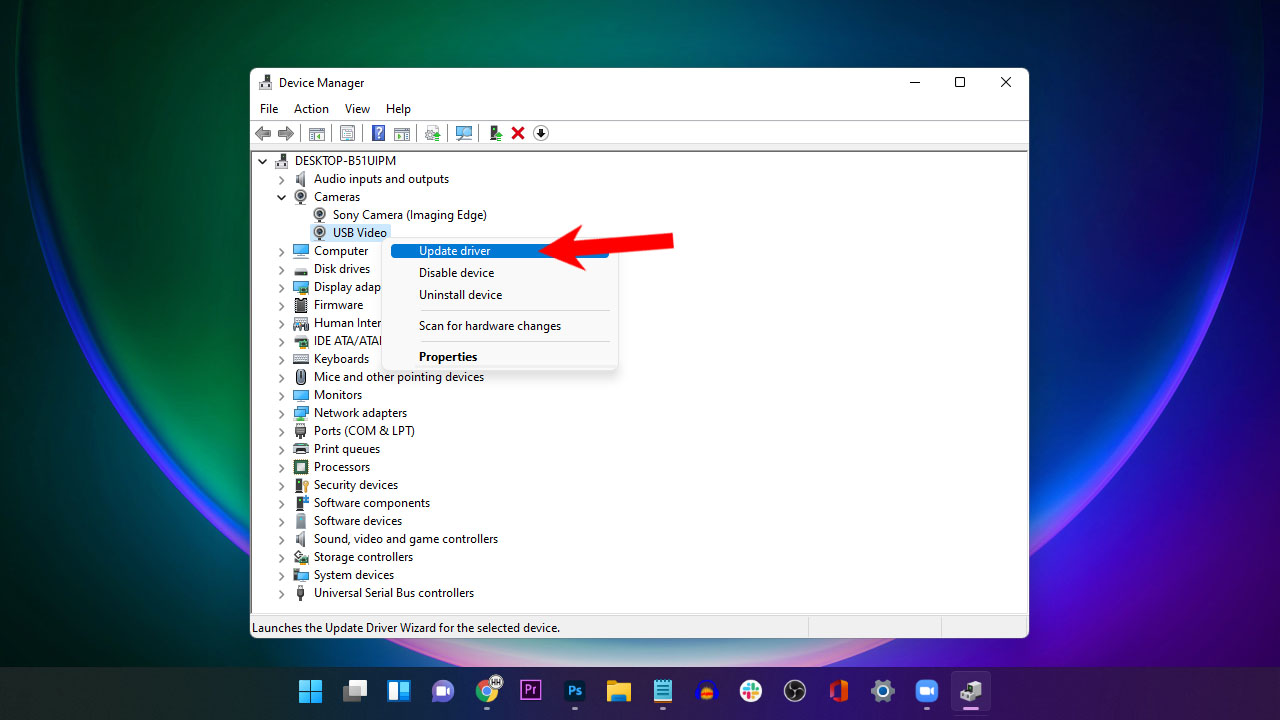The width and height of the screenshot is (1280, 720).
Task: Click the Show/Hide console tree toolbar icon
Action: point(317,133)
